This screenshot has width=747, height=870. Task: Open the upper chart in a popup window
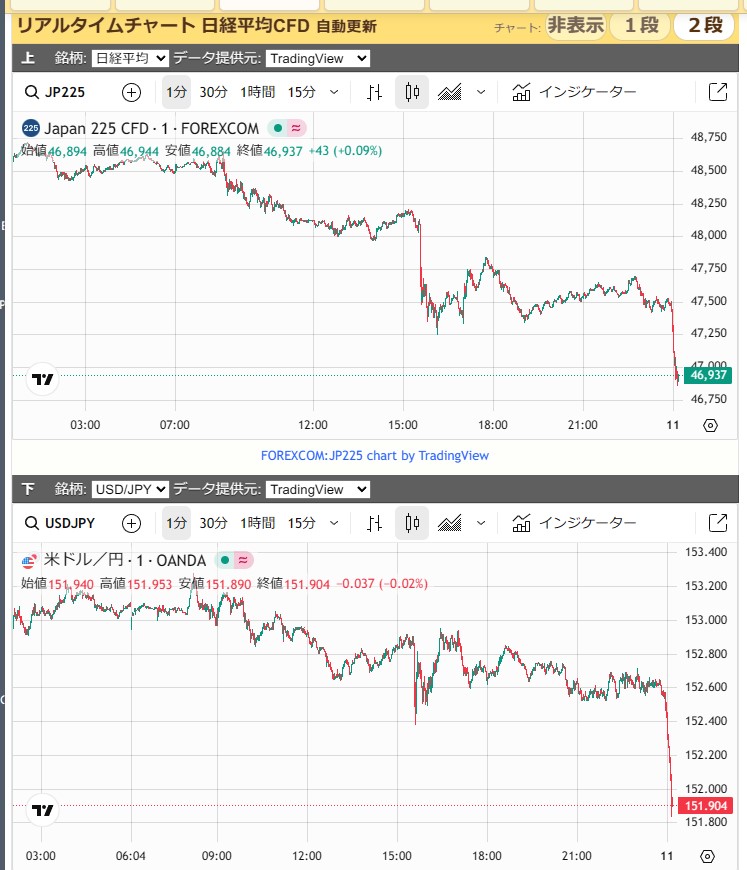pos(717,93)
